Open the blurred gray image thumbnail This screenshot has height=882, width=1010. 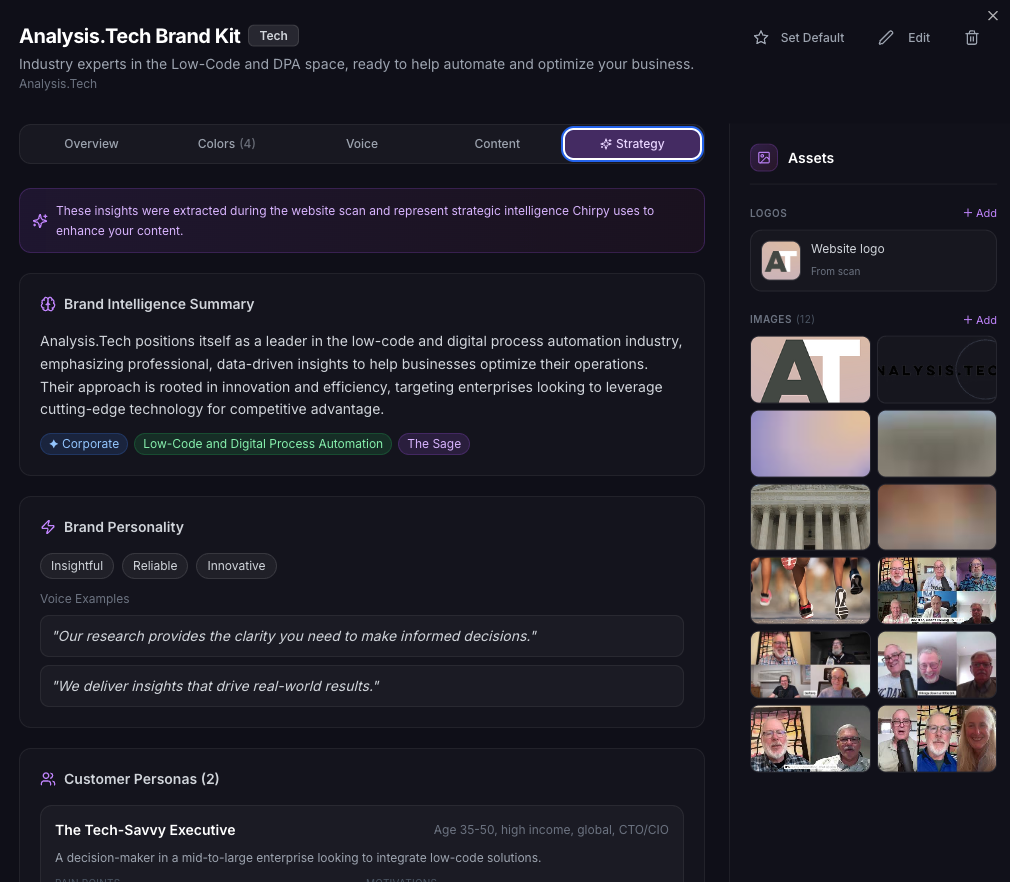937,444
